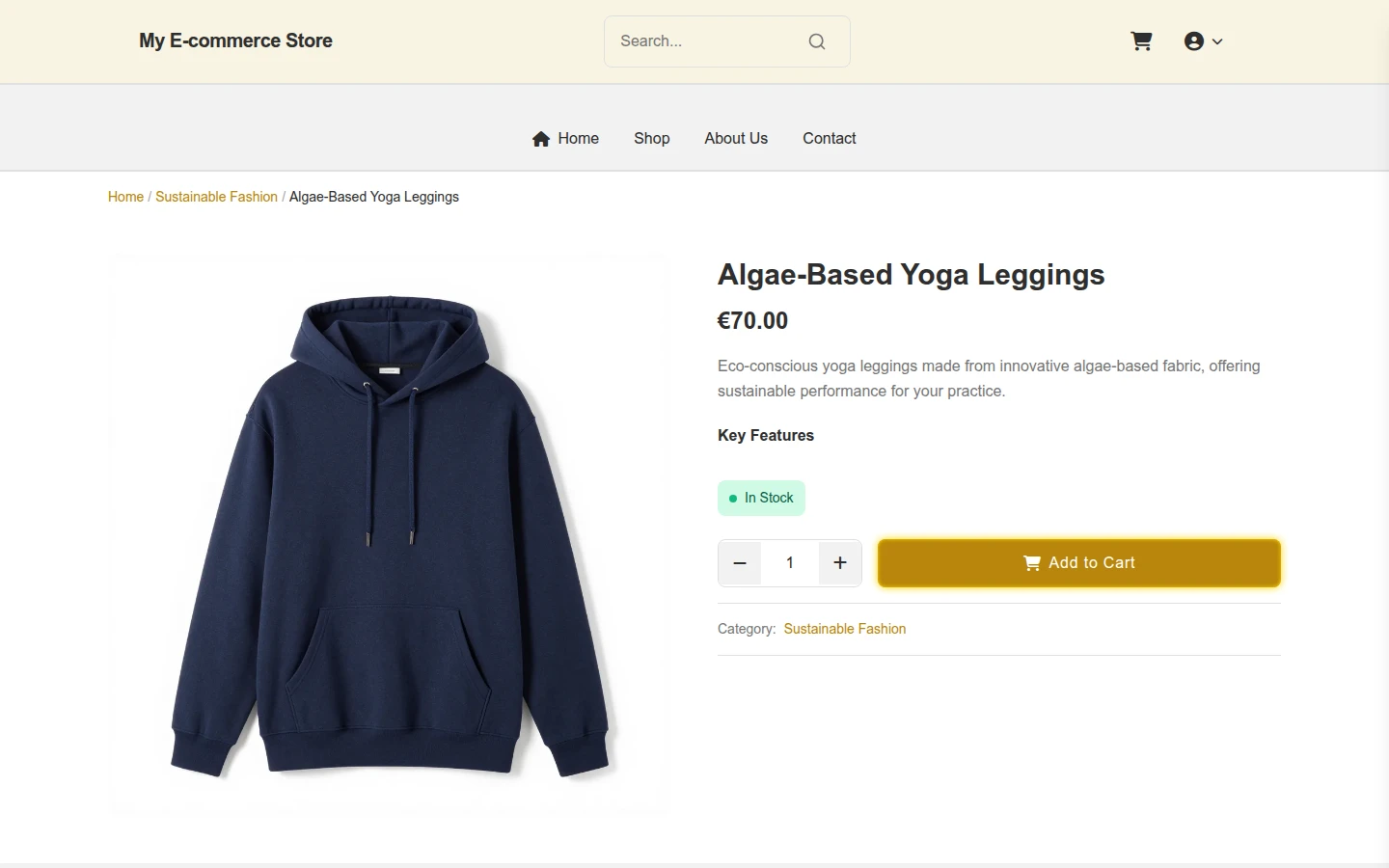Open the Shop menu item

(x=652, y=139)
